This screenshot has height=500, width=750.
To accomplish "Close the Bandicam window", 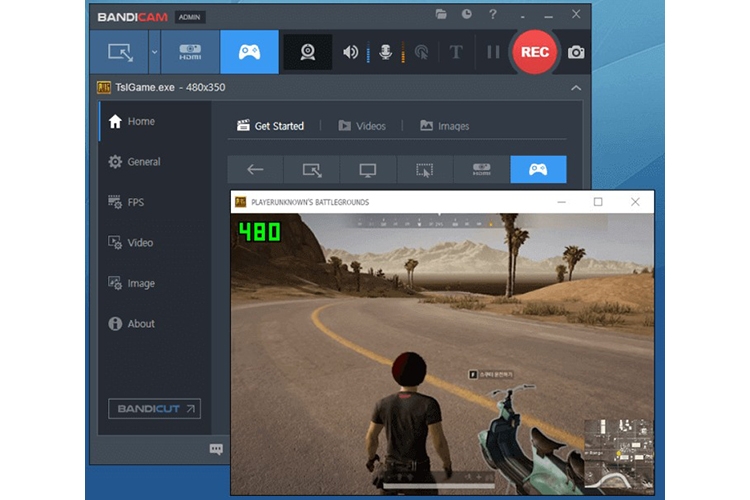I will click(576, 14).
